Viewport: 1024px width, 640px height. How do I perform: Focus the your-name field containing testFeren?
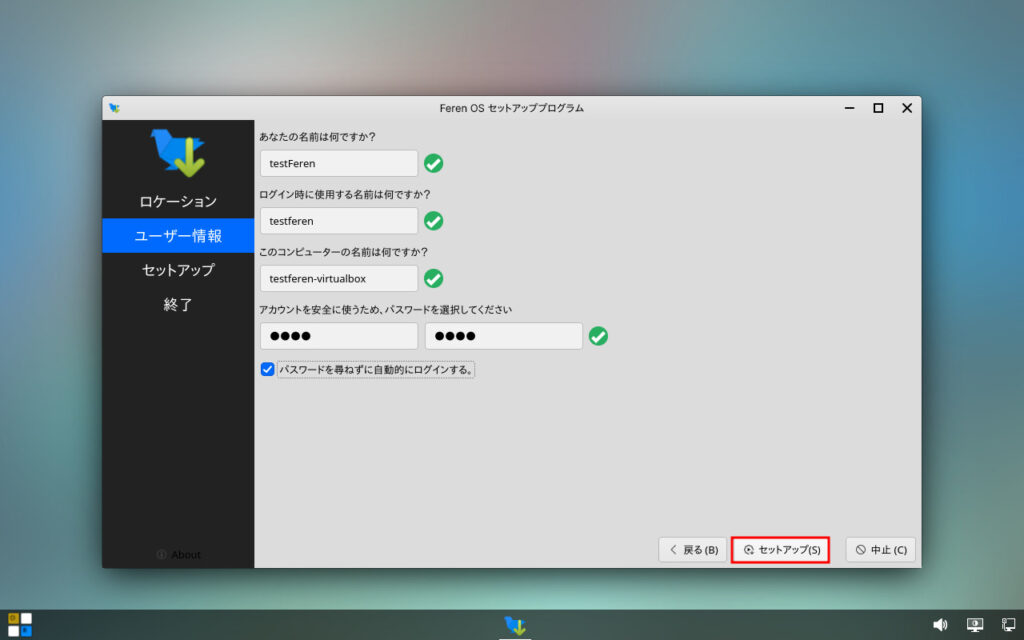339,163
